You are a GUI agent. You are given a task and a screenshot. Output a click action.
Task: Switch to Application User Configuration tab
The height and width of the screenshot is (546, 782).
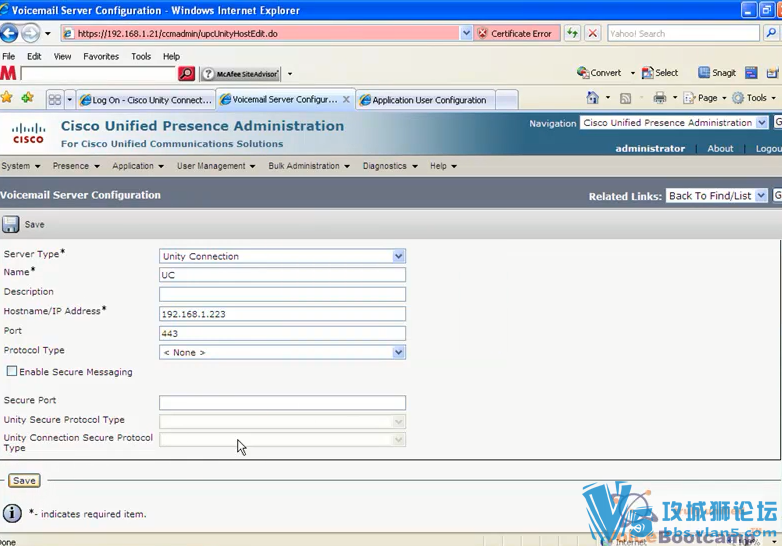[425, 100]
